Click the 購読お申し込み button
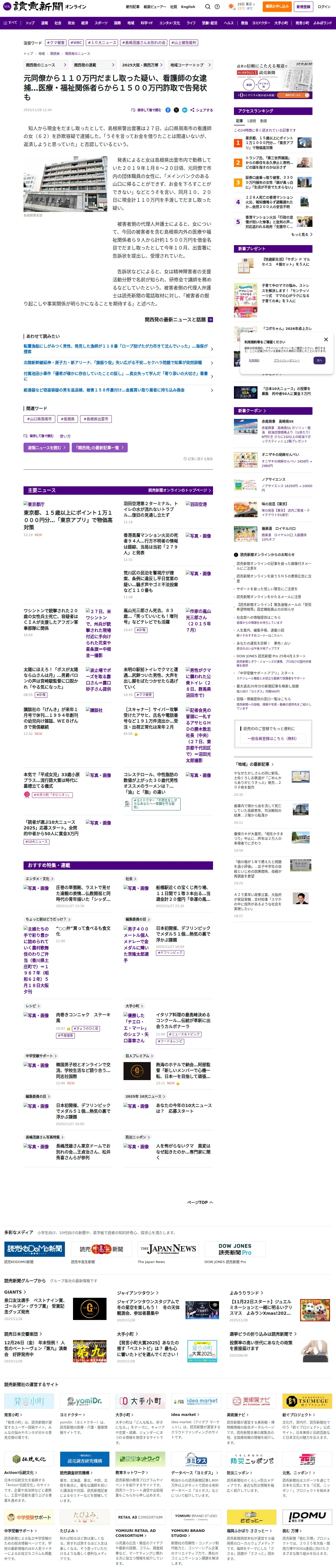336x1568 pixels. pyautogui.click(x=277, y=7)
